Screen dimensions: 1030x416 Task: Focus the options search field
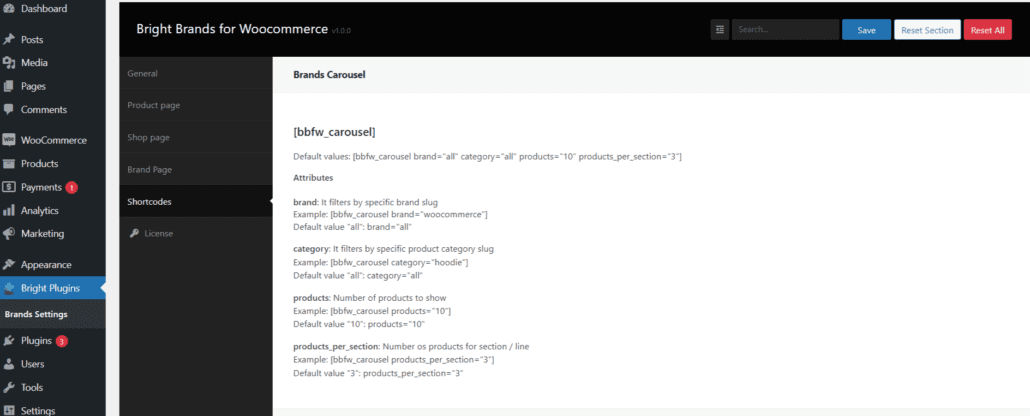[785, 30]
